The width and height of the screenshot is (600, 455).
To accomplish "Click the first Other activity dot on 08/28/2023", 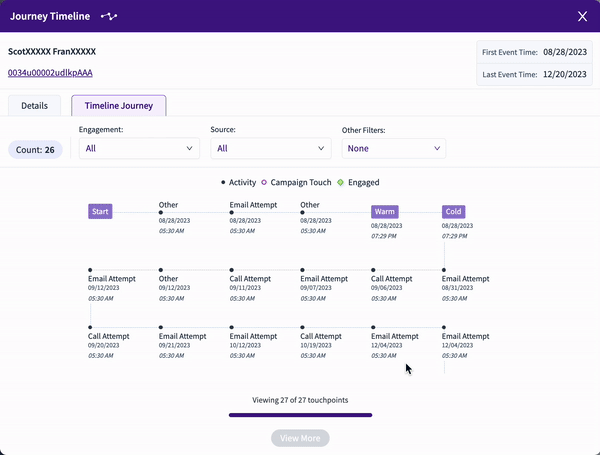I will (x=161, y=212).
